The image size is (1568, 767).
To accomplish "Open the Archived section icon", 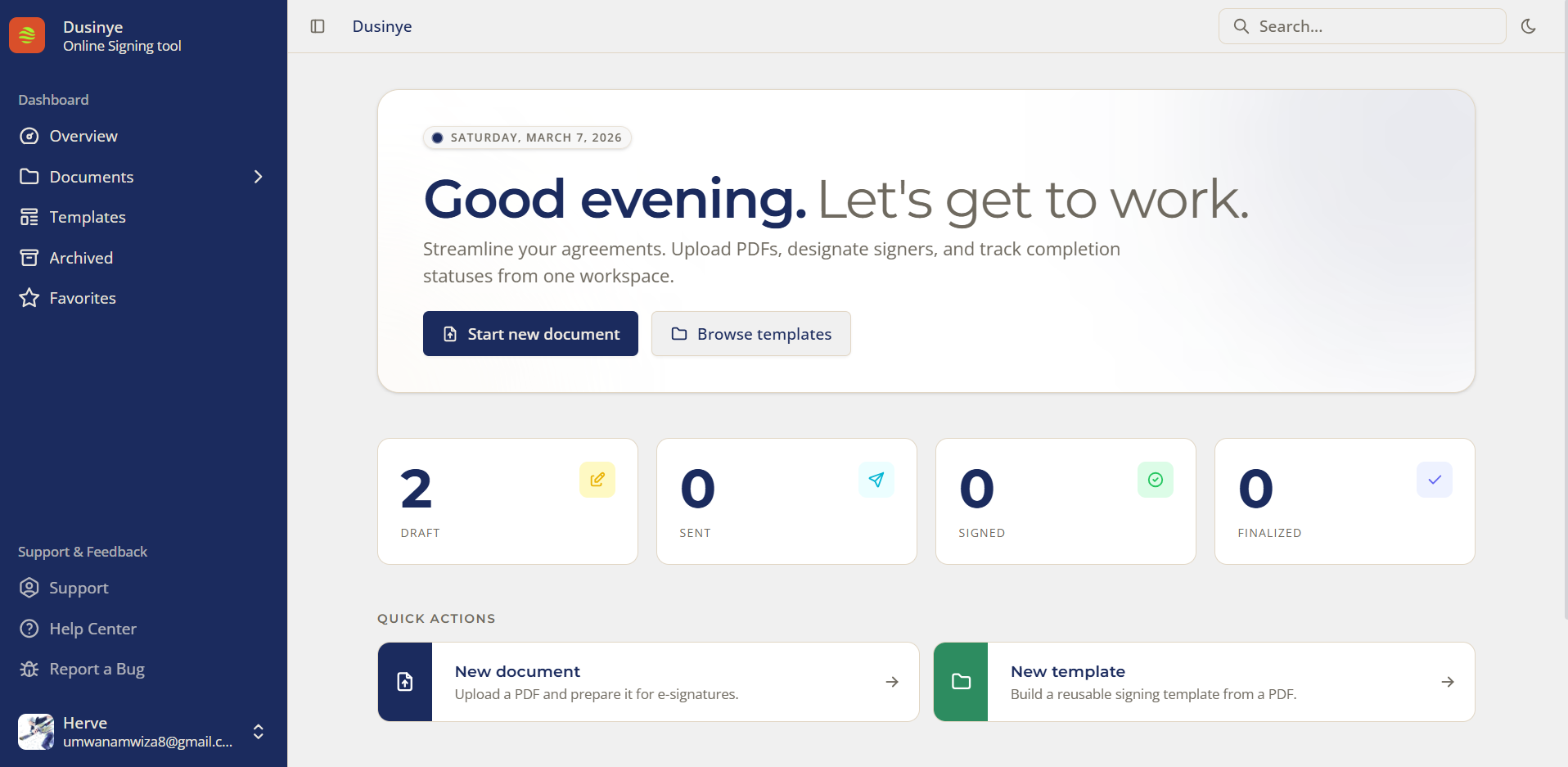I will click(29, 257).
